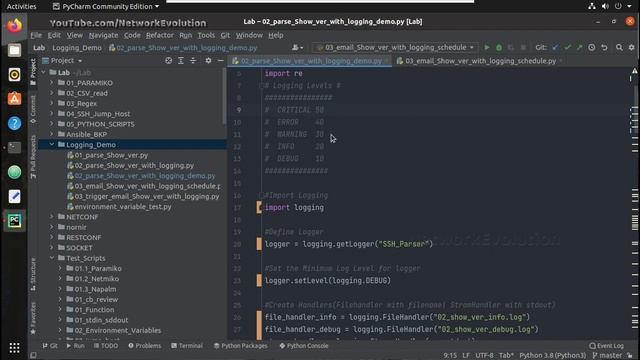Open the Problems tool window

point(144,346)
